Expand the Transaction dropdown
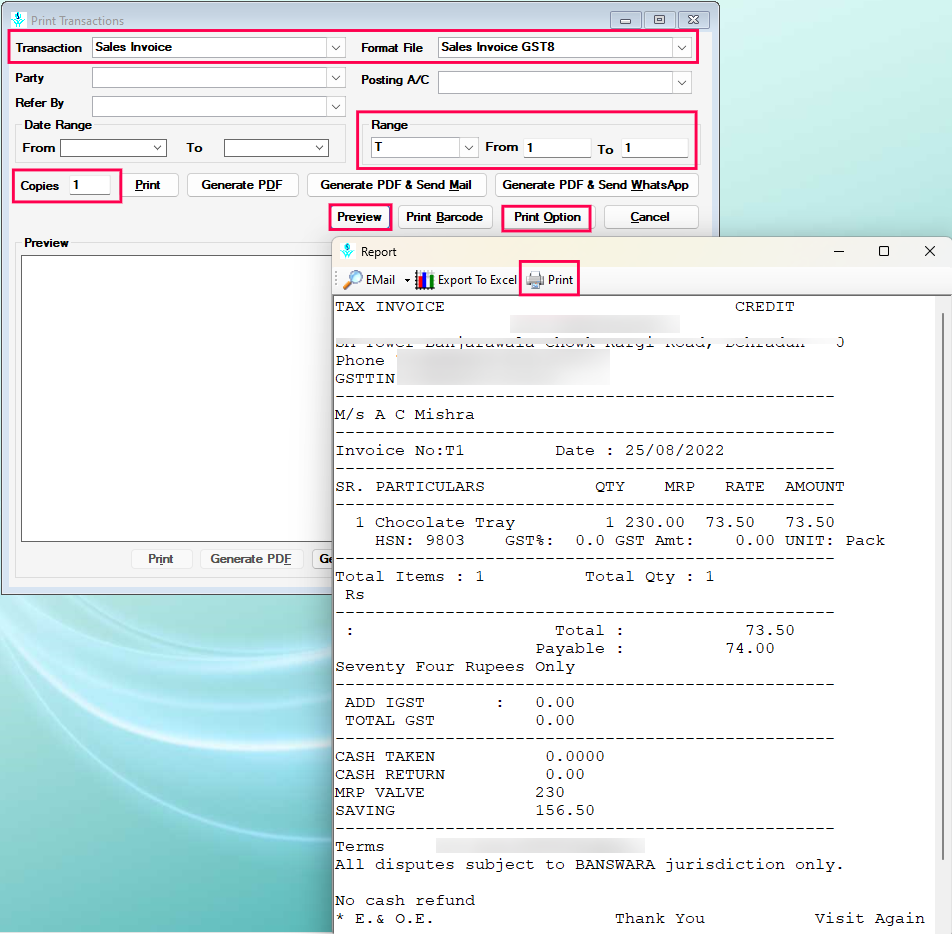The height and width of the screenshot is (934, 952). (x=336, y=47)
